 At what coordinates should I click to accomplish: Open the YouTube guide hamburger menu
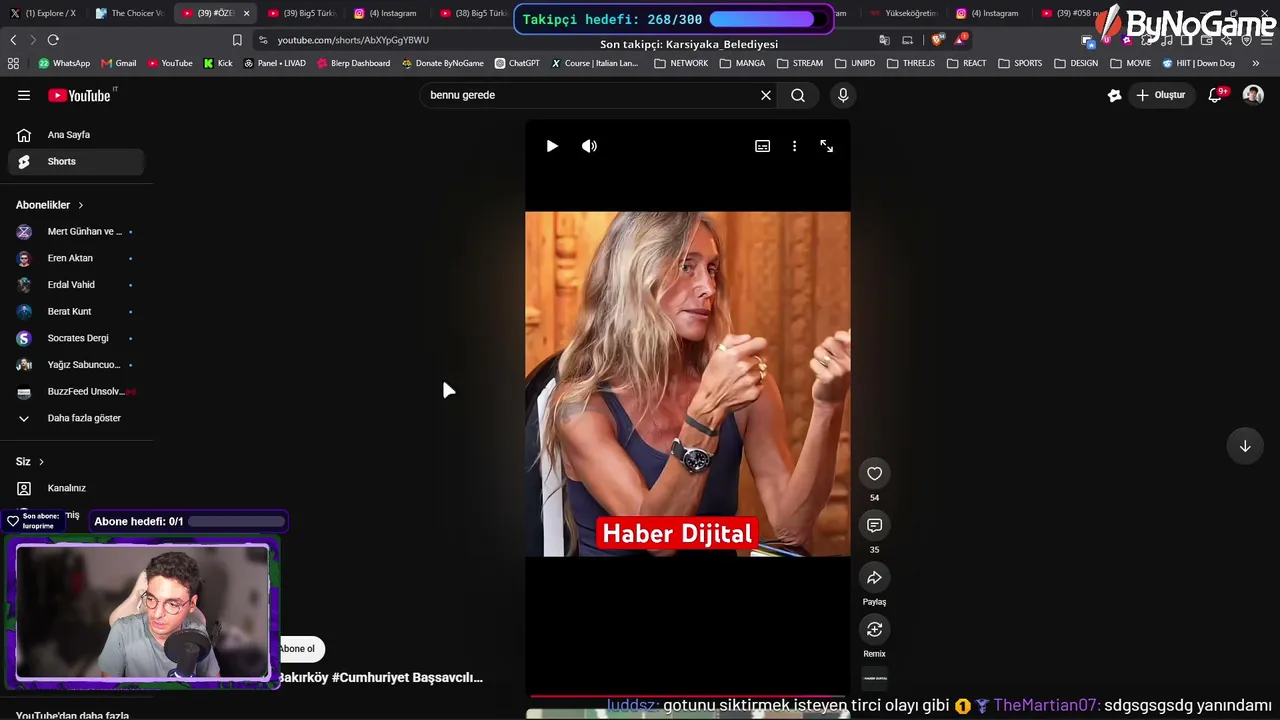coord(24,95)
